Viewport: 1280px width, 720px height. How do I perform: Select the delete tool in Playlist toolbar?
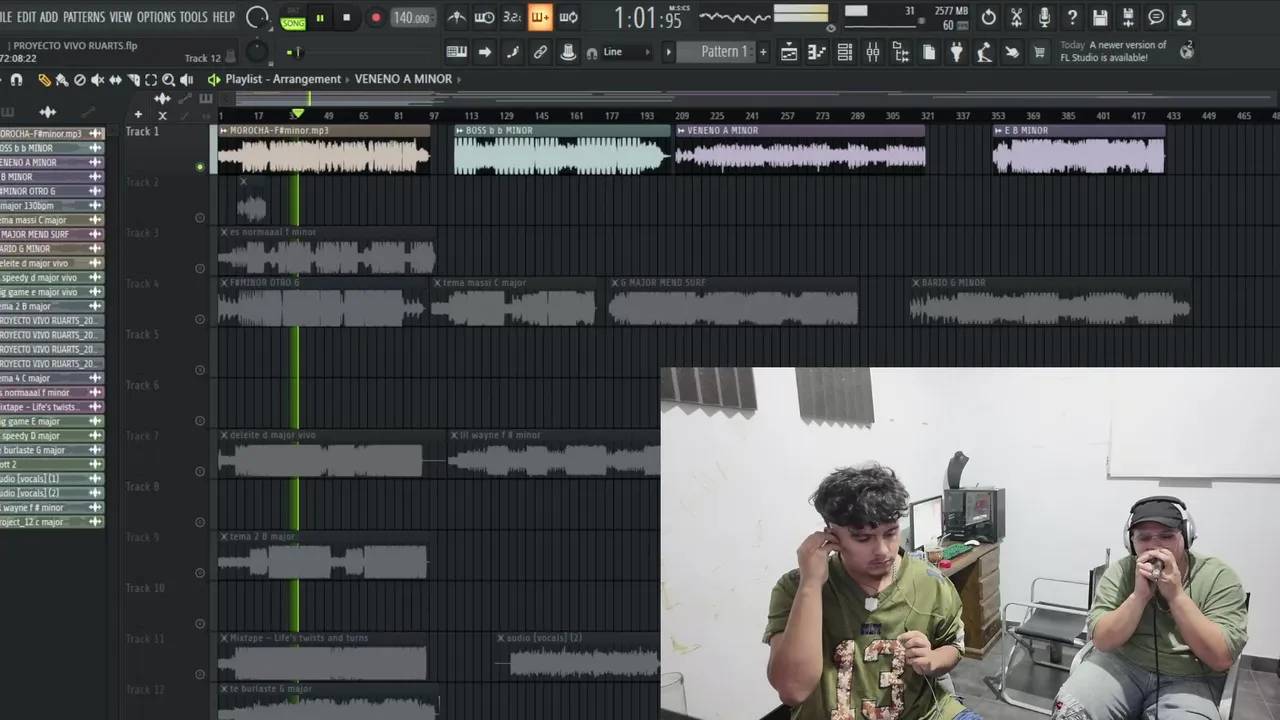click(80, 80)
